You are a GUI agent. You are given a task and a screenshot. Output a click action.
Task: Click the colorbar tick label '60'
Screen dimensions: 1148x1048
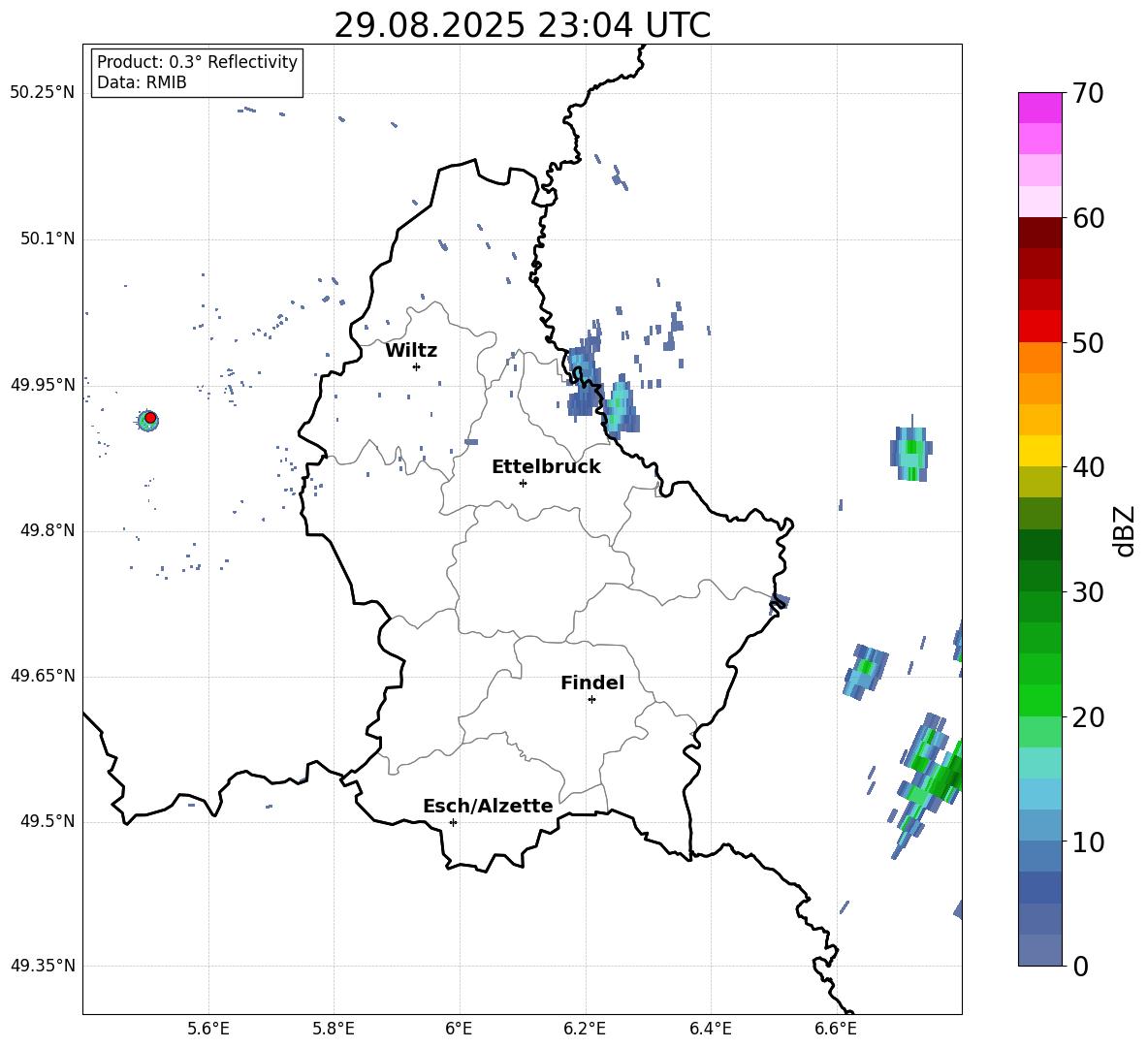click(x=1088, y=218)
